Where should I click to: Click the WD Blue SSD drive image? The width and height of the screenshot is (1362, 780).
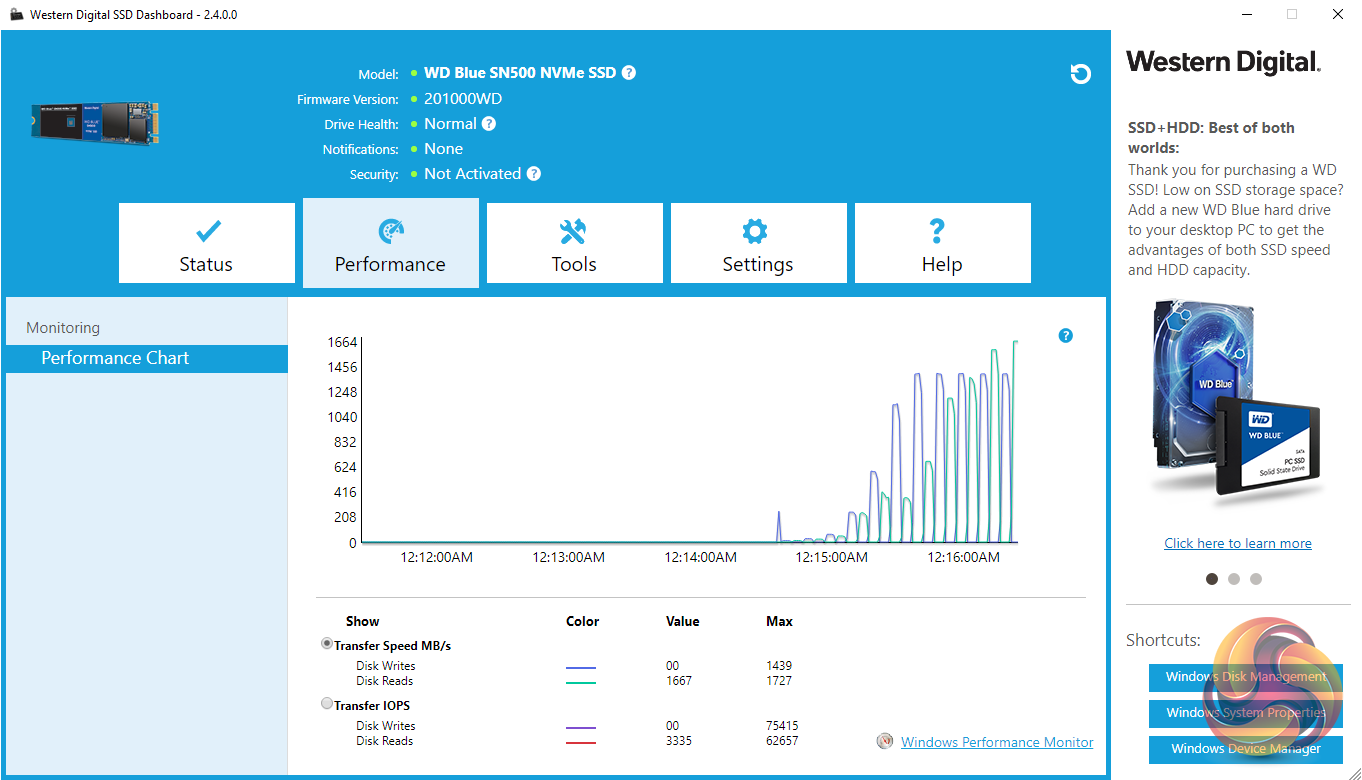pyautogui.click(x=95, y=123)
